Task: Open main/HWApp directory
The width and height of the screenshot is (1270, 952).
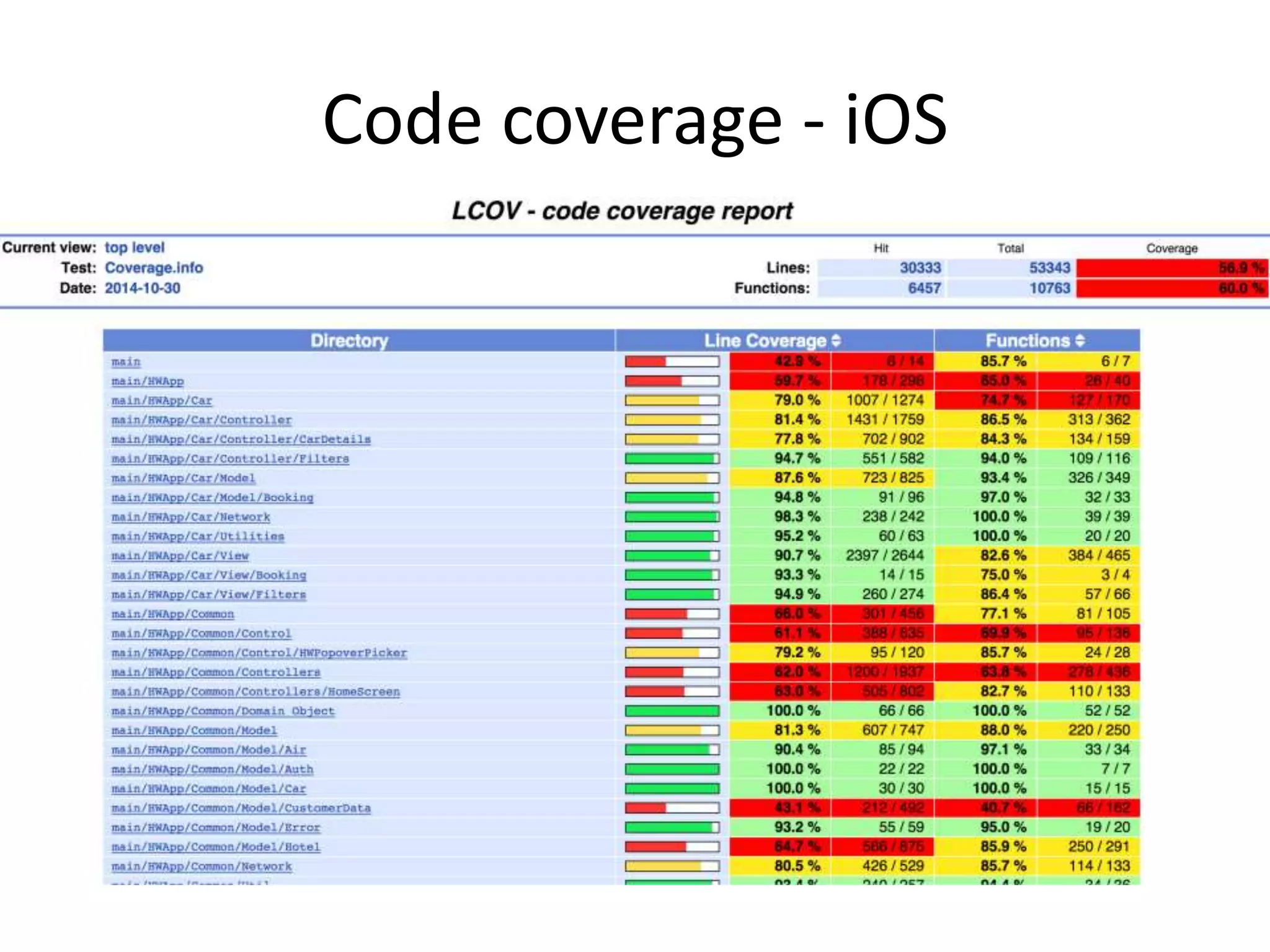Action: click(148, 381)
